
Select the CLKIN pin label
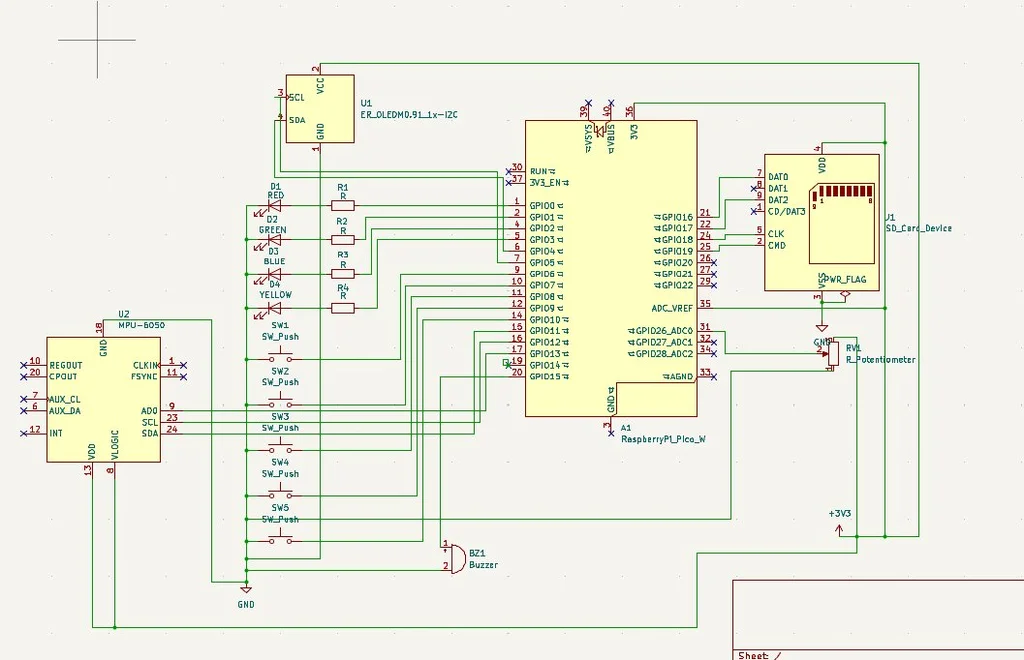click(x=146, y=365)
